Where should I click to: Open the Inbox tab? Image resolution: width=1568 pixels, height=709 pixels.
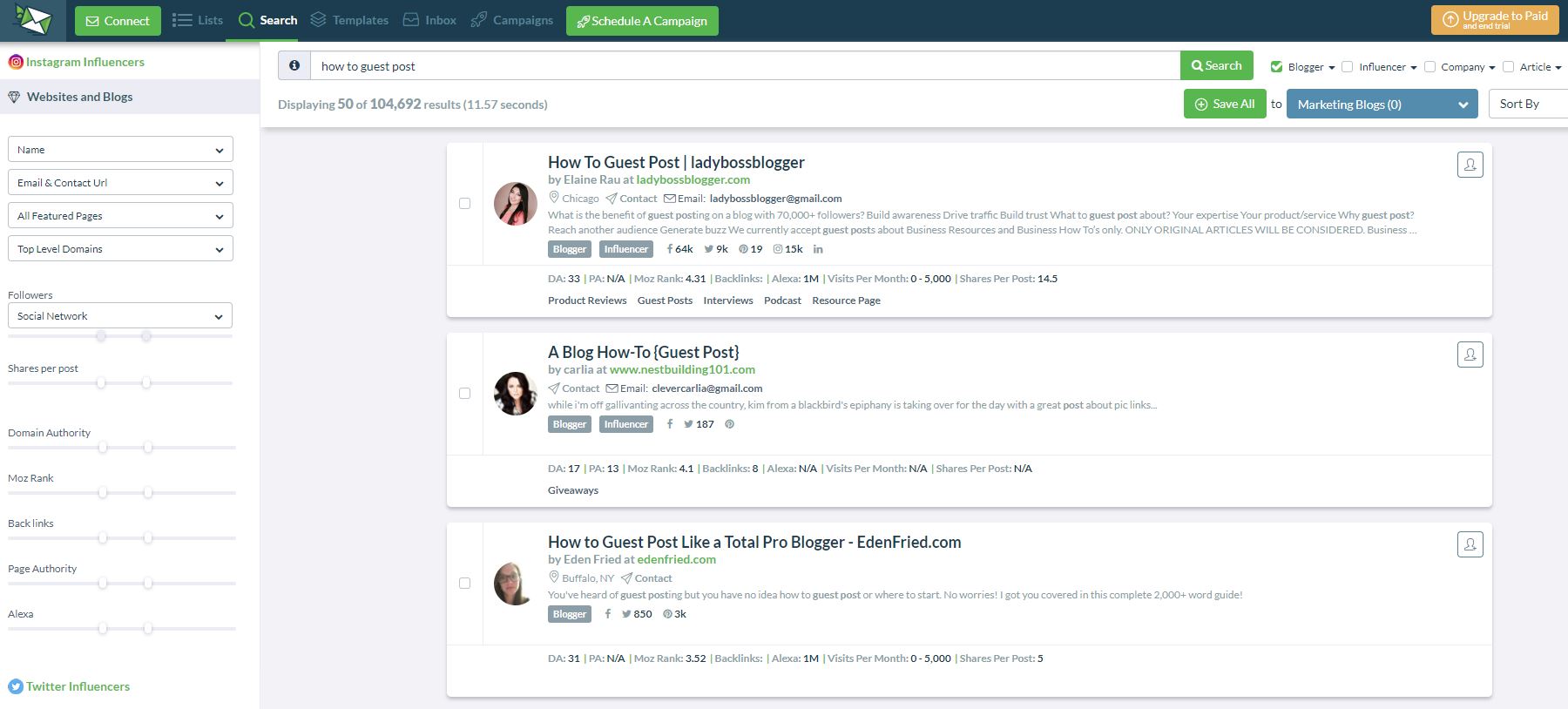click(429, 20)
